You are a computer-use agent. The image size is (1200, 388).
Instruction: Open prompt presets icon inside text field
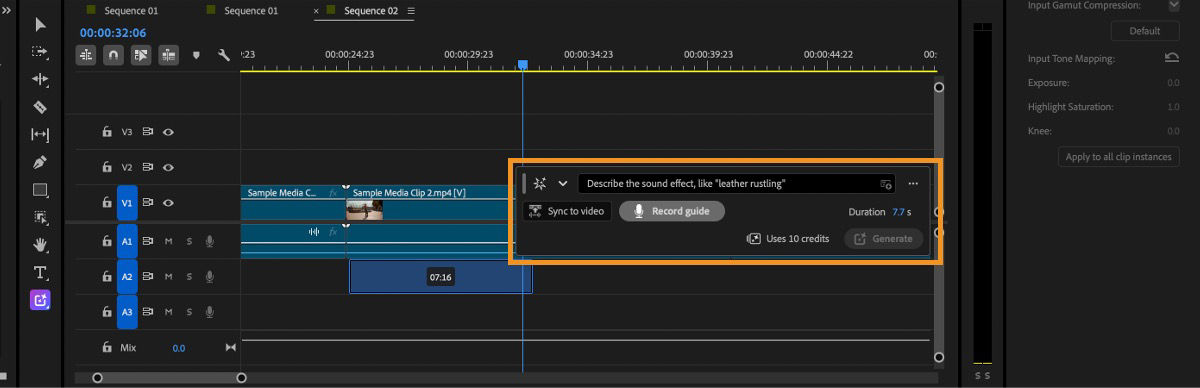pyautogui.click(x=886, y=184)
